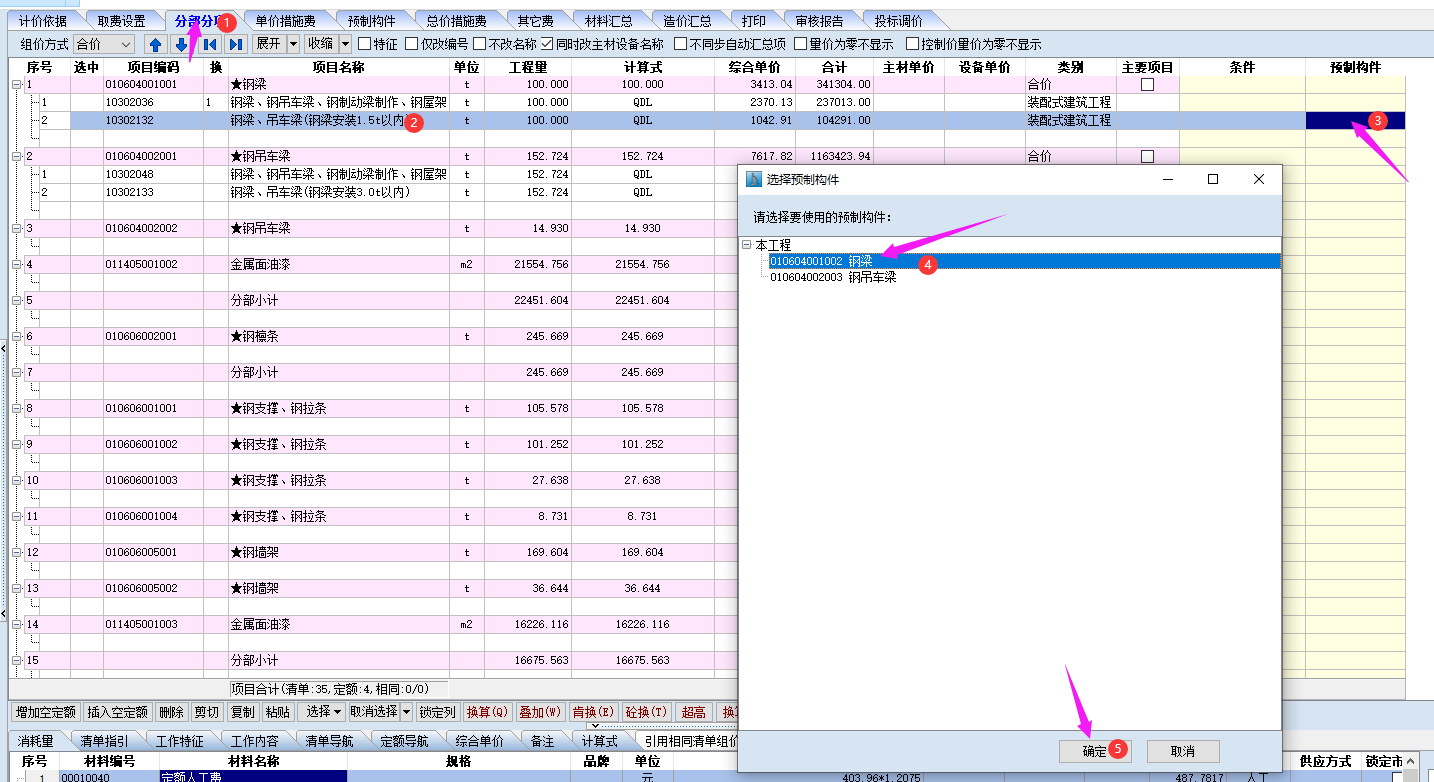Click the 选择预制构件 dialog title icon
The width and height of the screenshot is (1434, 782).
pos(755,179)
